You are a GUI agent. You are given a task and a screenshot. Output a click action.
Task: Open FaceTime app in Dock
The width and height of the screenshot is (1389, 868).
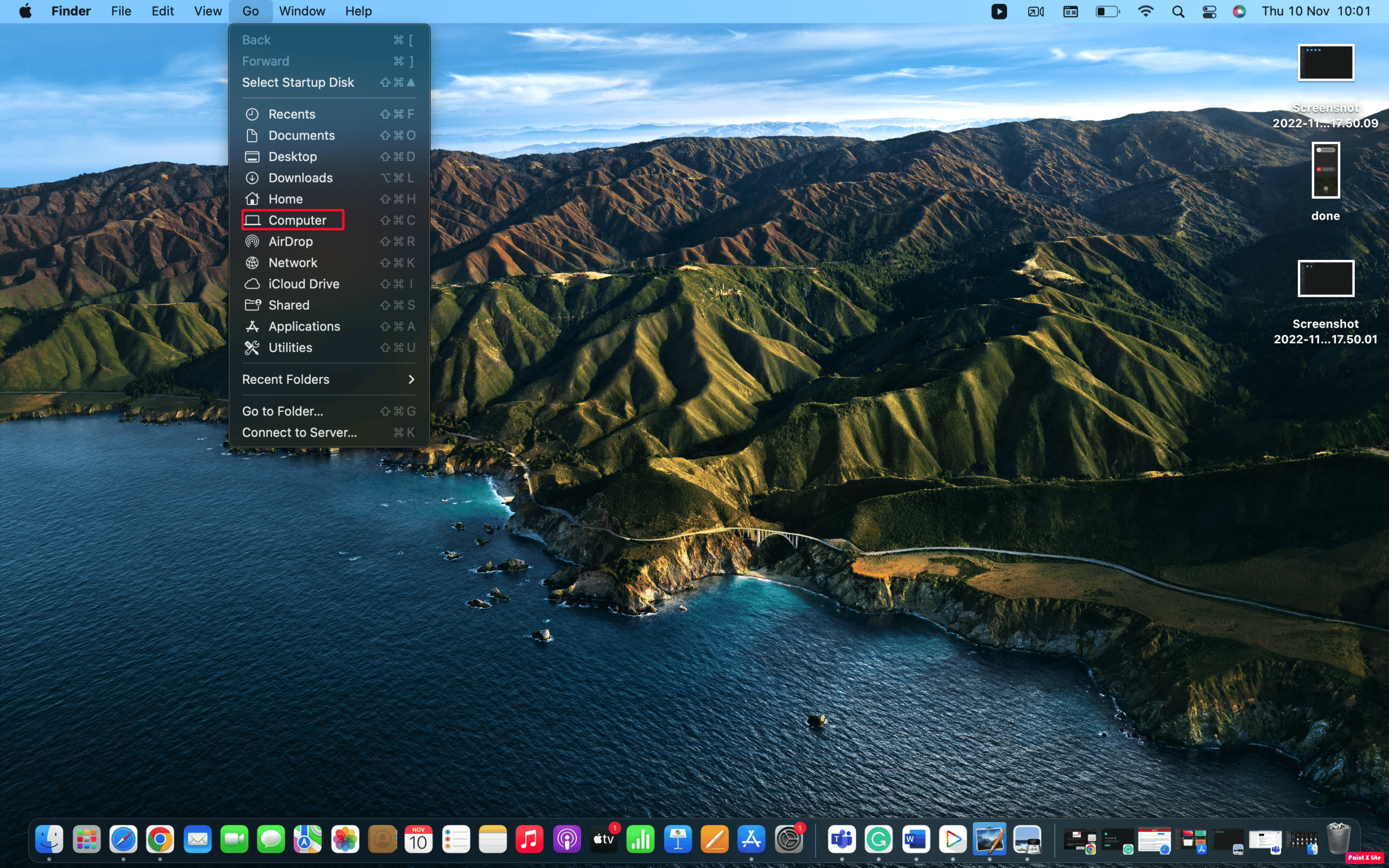(x=233, y=840)
